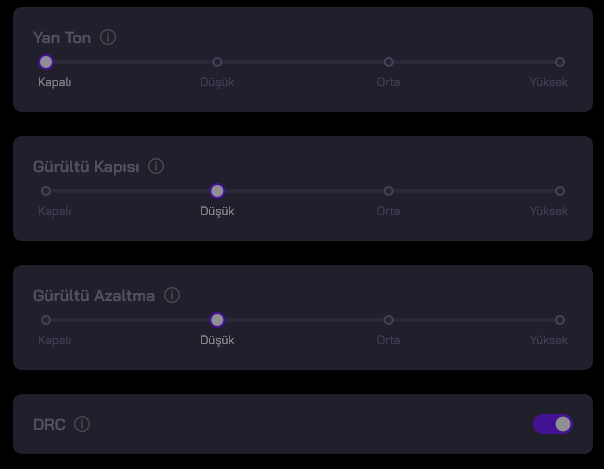
Task: Click the Yüksek label under Yan Ton
Action: tap(548, 82)
